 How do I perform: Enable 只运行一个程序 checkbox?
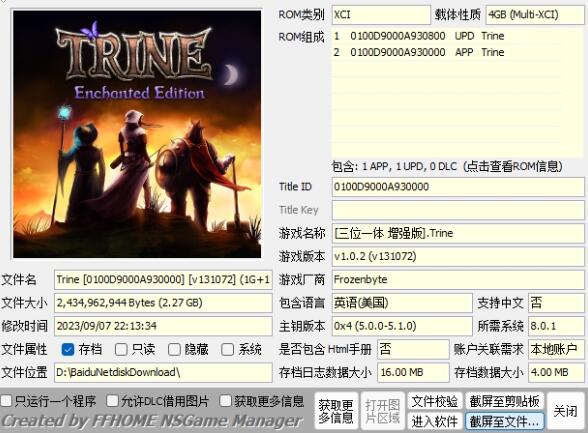point(6,401)
